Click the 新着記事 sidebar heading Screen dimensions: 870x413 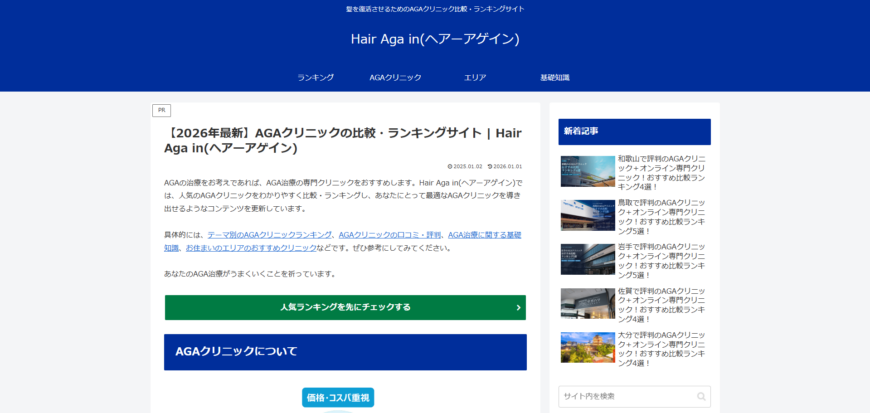tap(634, 132)
